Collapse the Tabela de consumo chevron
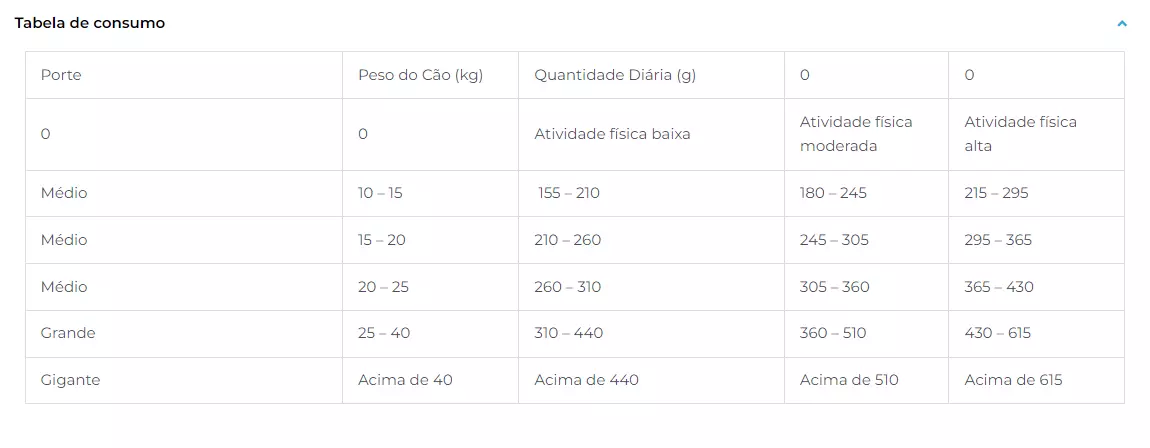This screenshot has height=448, width=1150. (1121, 23)
